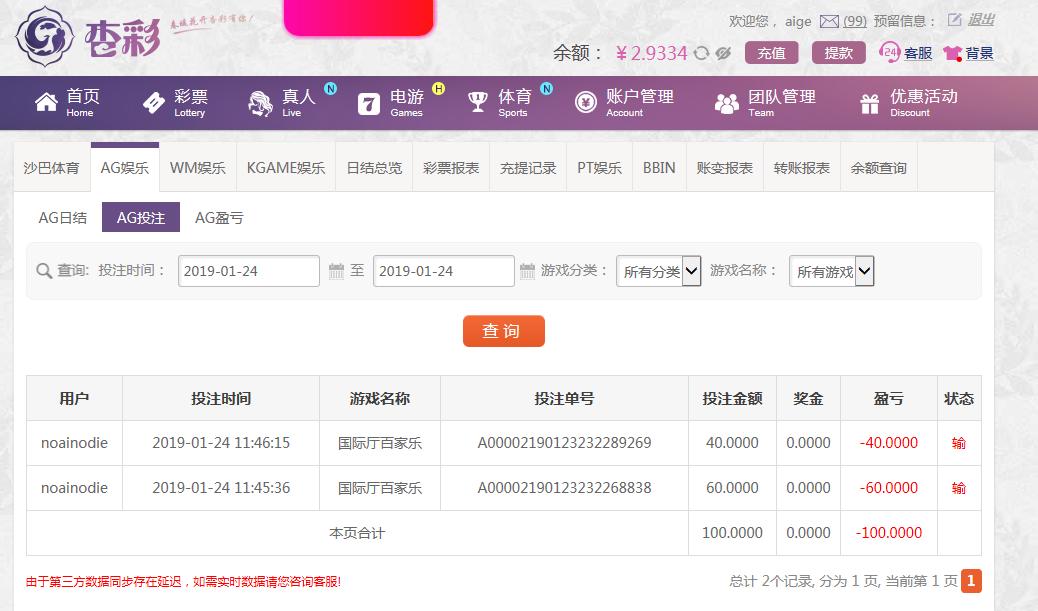Open AG盈亏 sub-tab
Image resolution: width=1038 pixels, height=611 pixels.
[x=218, y=217]
